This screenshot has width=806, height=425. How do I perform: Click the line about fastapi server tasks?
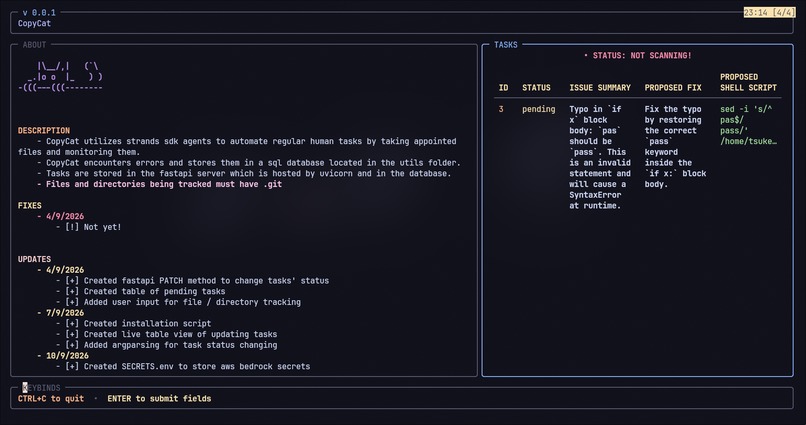244,174
